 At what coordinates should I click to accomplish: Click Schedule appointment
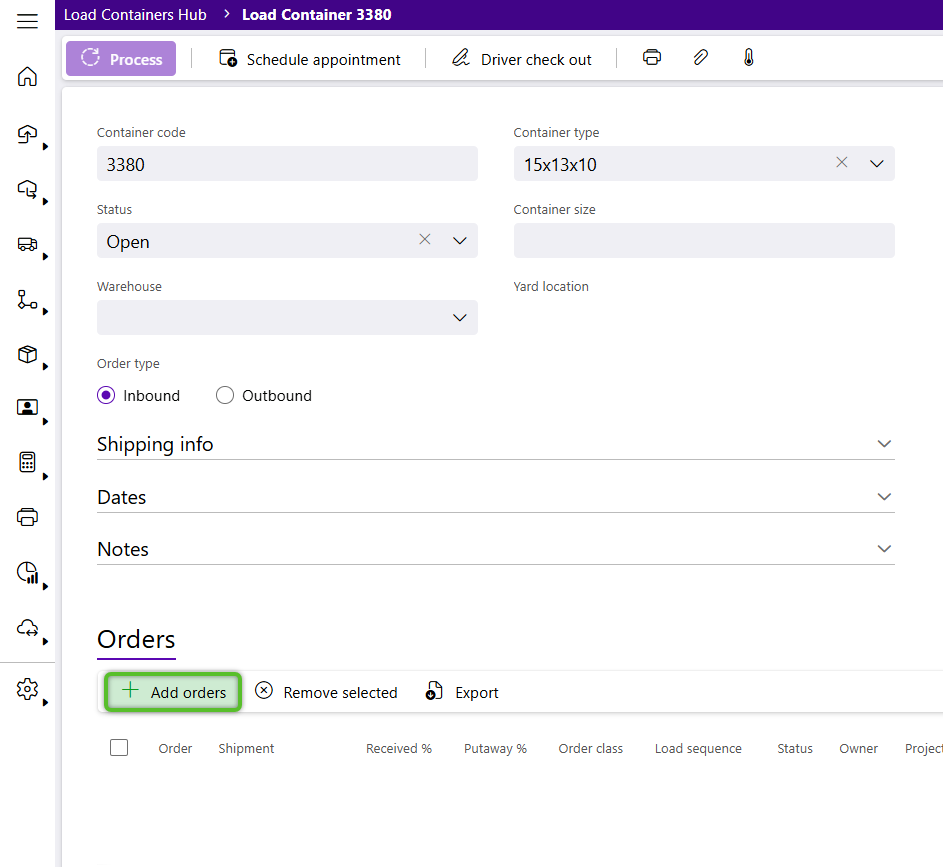point(310,59)
